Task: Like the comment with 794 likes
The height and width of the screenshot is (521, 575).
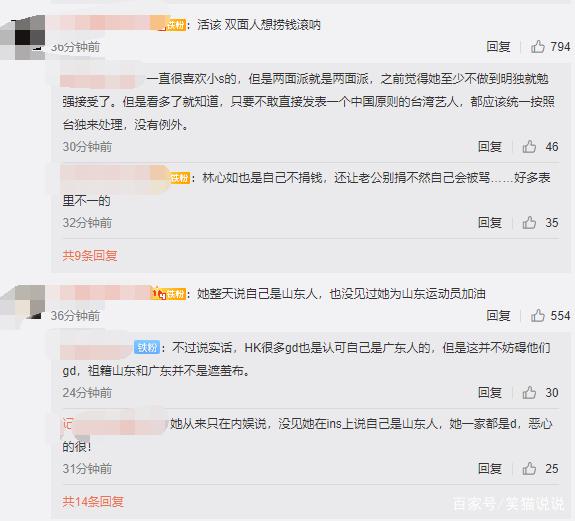Action: (x=538, y=47)
